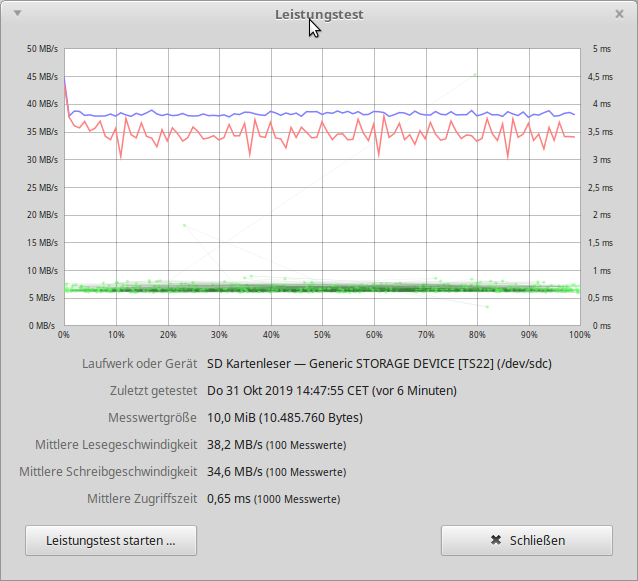Image resolution: width=638 pixels, height=581 pixels.
Task: Click the 0,65 ms access time value
Action: click(228, 498)
